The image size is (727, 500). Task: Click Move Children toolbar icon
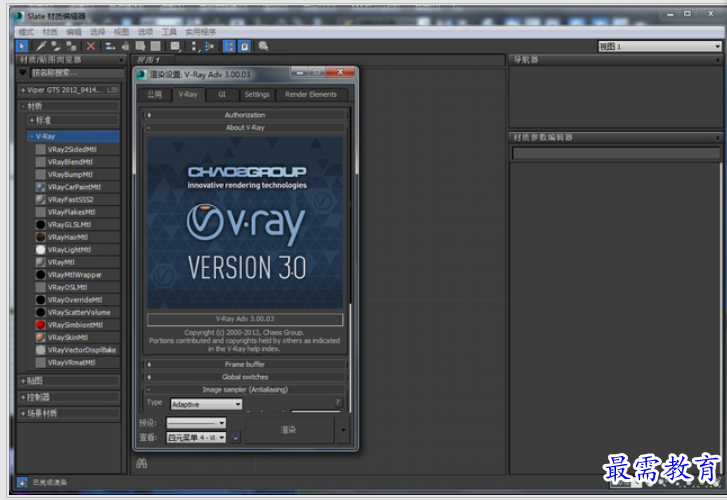110,46
